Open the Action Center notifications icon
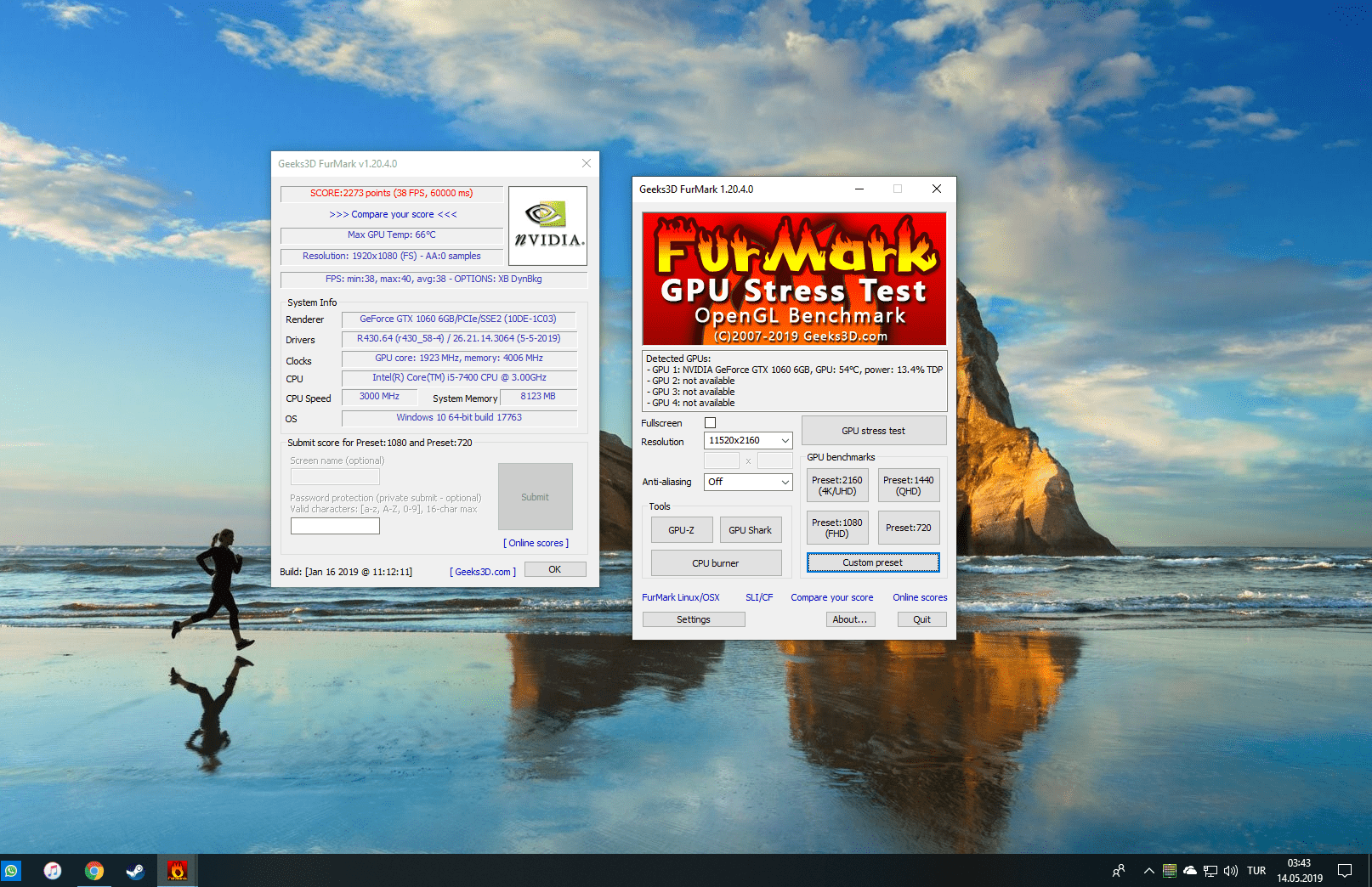The image size is (1372, 887). coord(1345,871)
